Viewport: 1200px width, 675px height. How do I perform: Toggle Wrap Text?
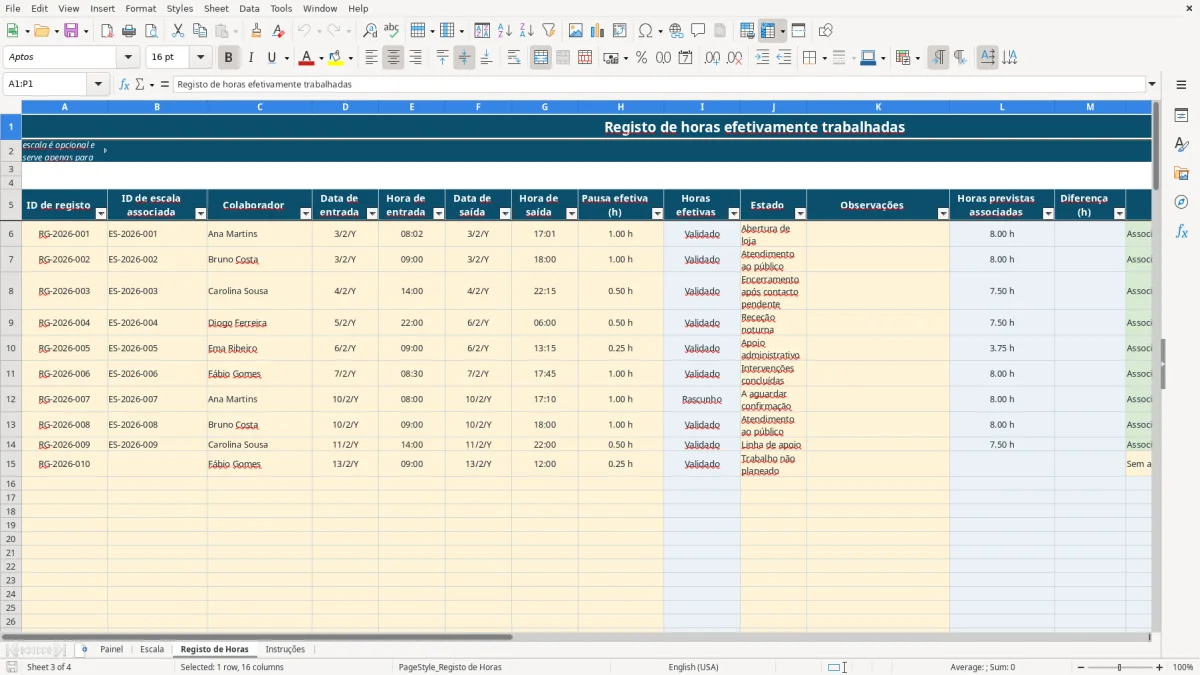(x=513, y=58)
